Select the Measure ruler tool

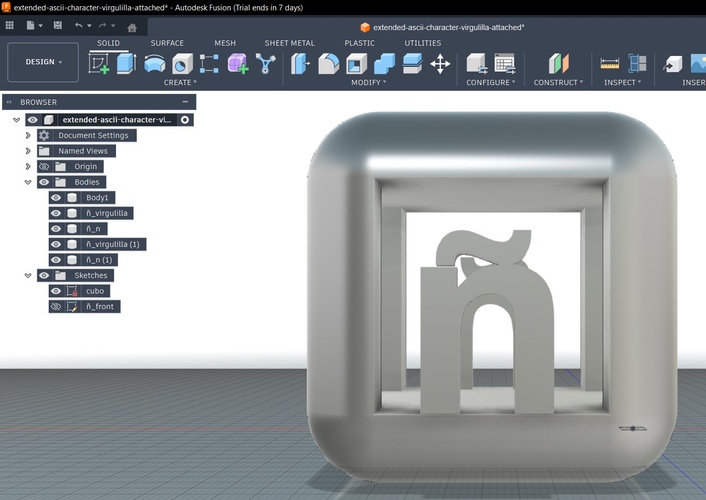click(610, 64)
